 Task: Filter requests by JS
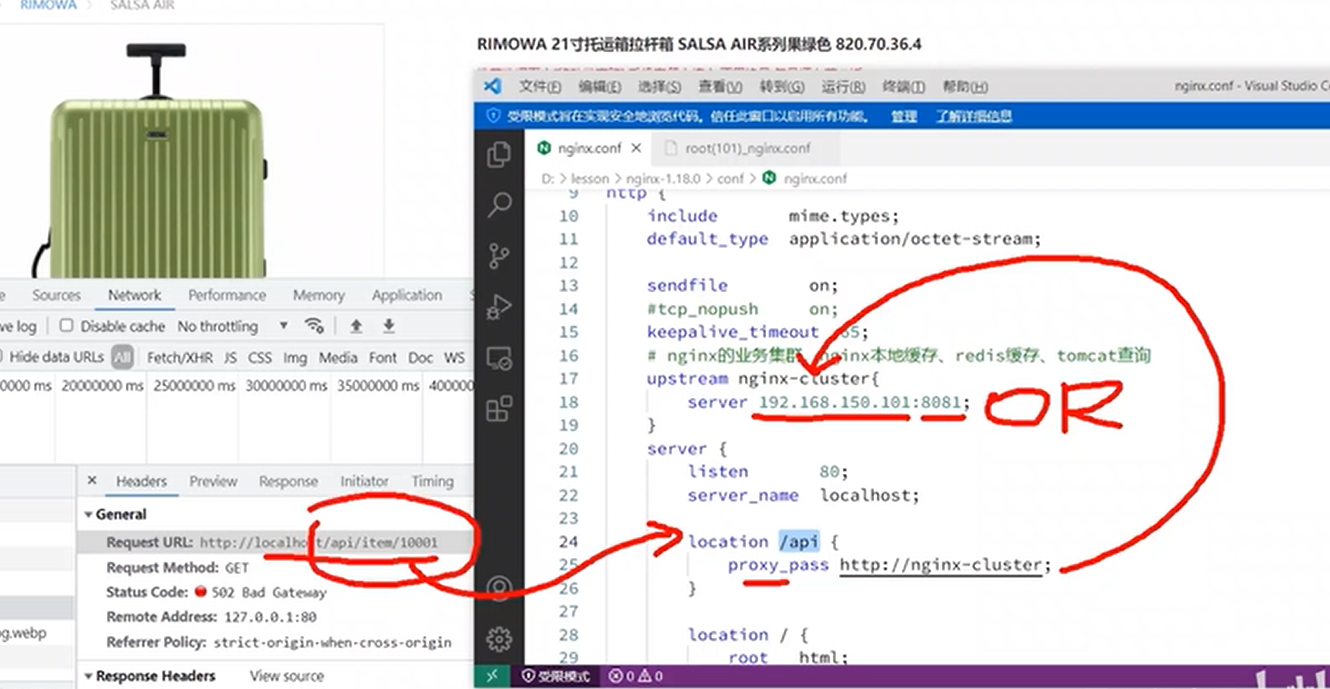point(230,357)
